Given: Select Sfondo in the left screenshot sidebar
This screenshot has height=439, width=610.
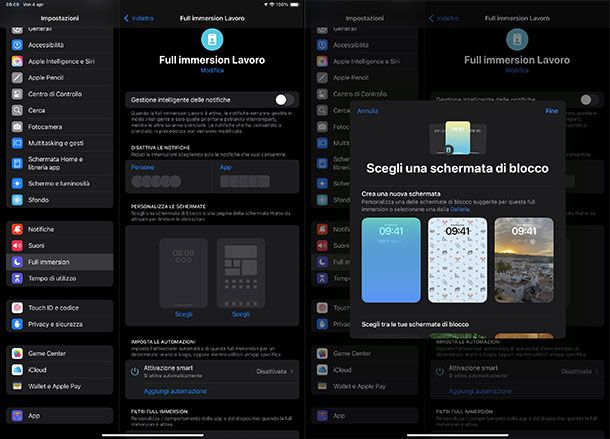Looking at the screenshot, I should (60, 200).
